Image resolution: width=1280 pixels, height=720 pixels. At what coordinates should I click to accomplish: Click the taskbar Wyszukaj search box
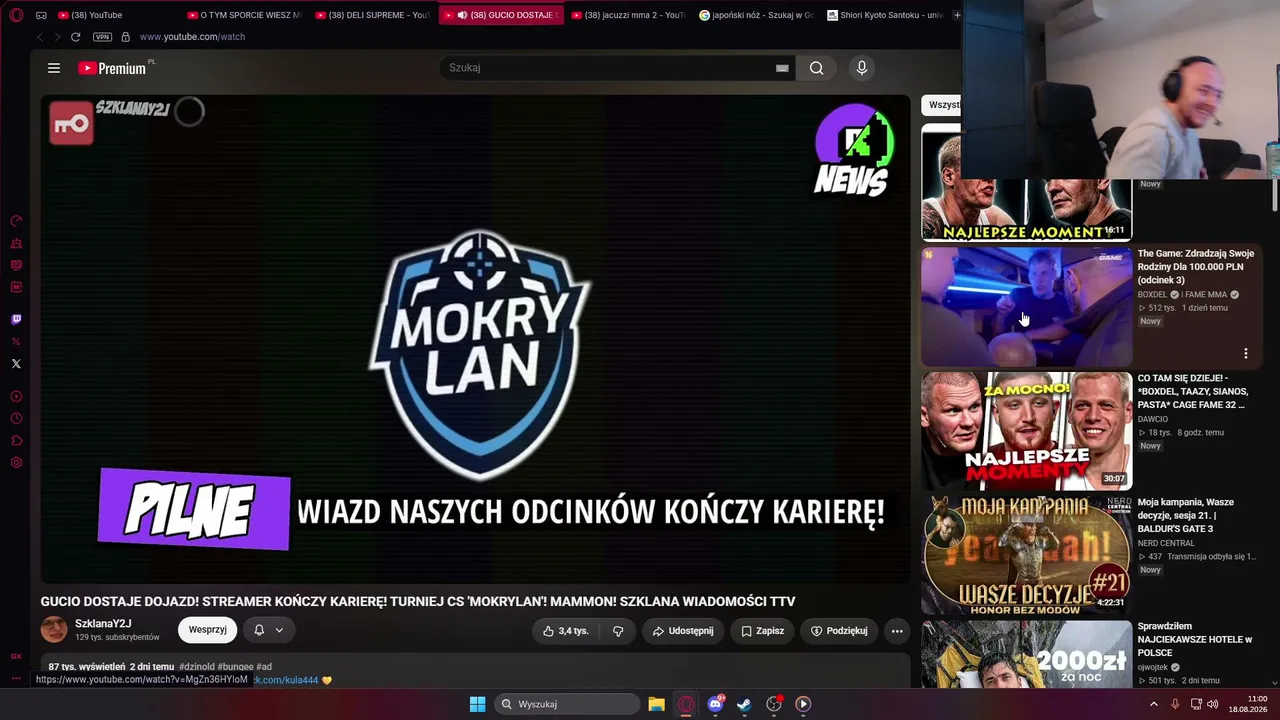(567, 704)
